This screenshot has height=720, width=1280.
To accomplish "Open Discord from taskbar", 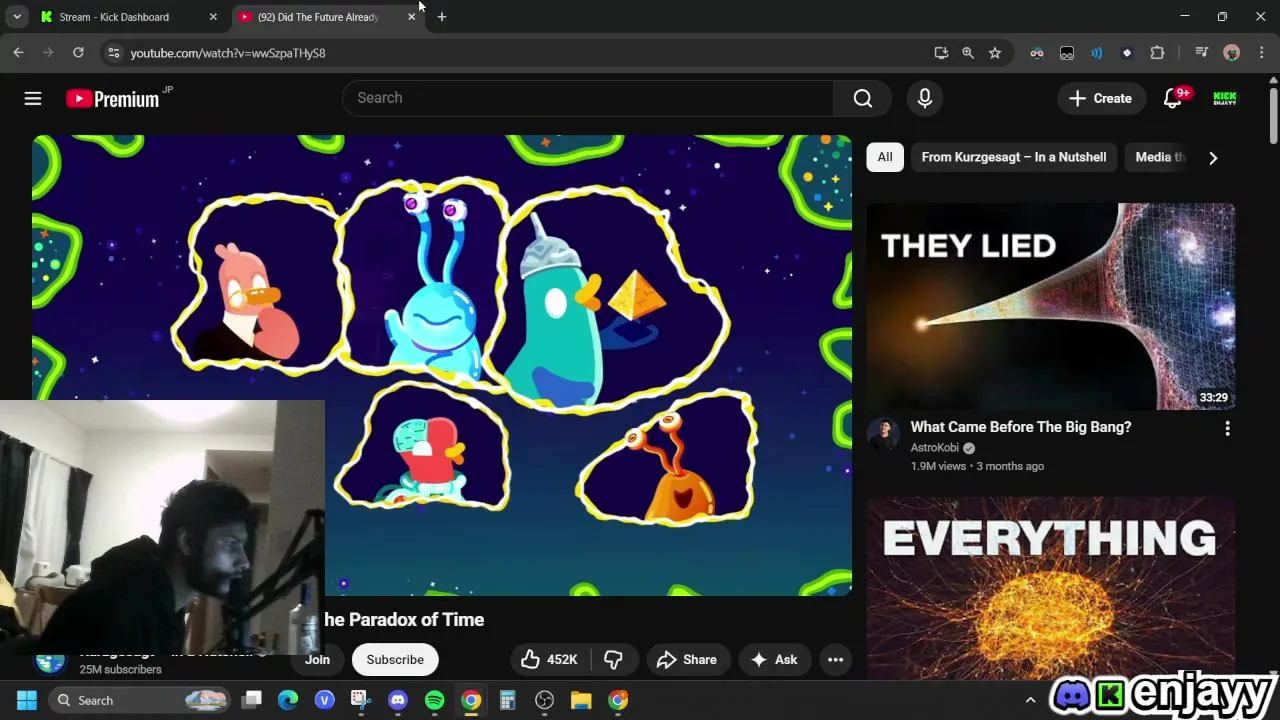I will point(398,700).
